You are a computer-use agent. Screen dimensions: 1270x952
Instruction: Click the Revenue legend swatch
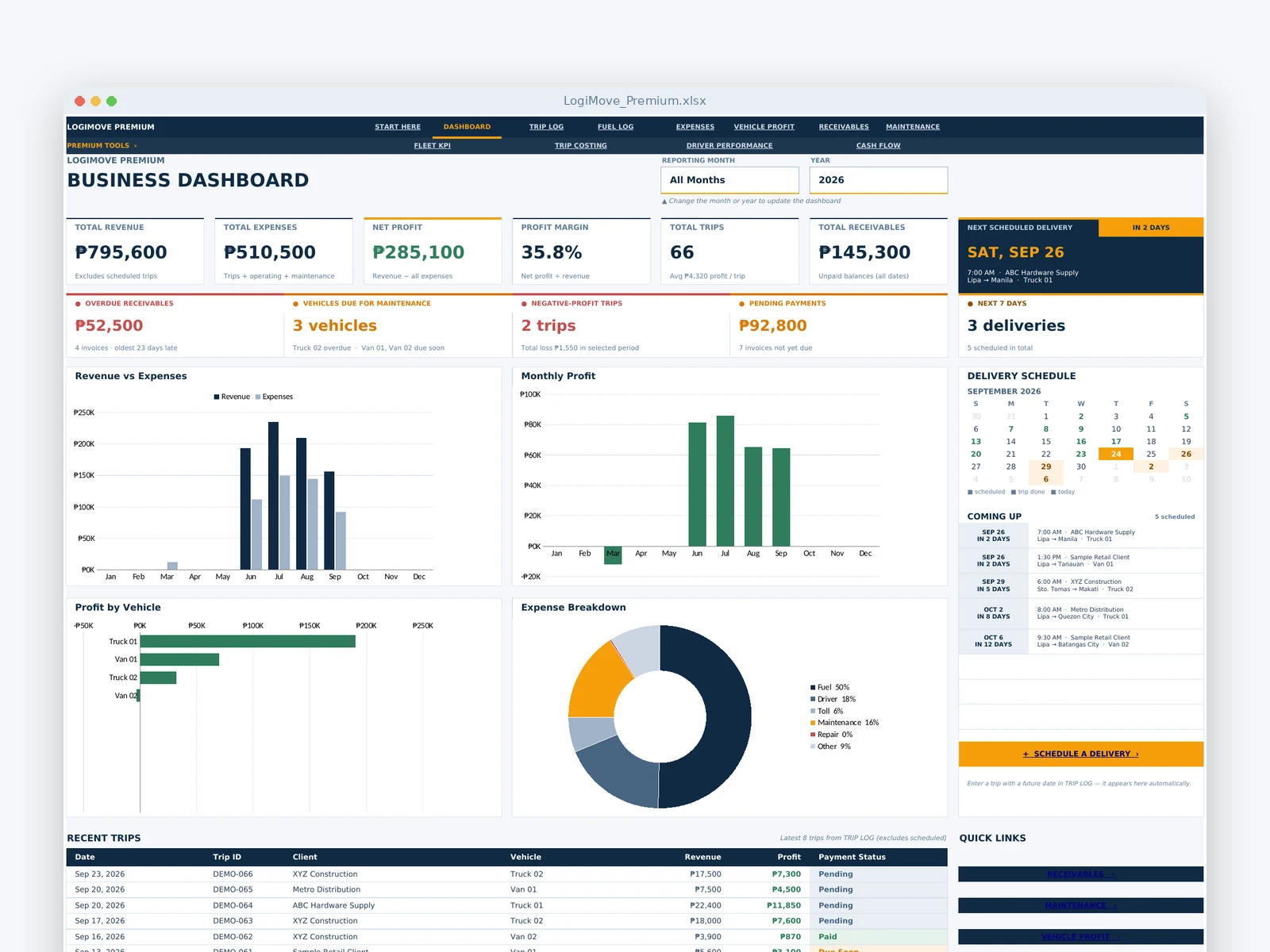coord(217,397)
